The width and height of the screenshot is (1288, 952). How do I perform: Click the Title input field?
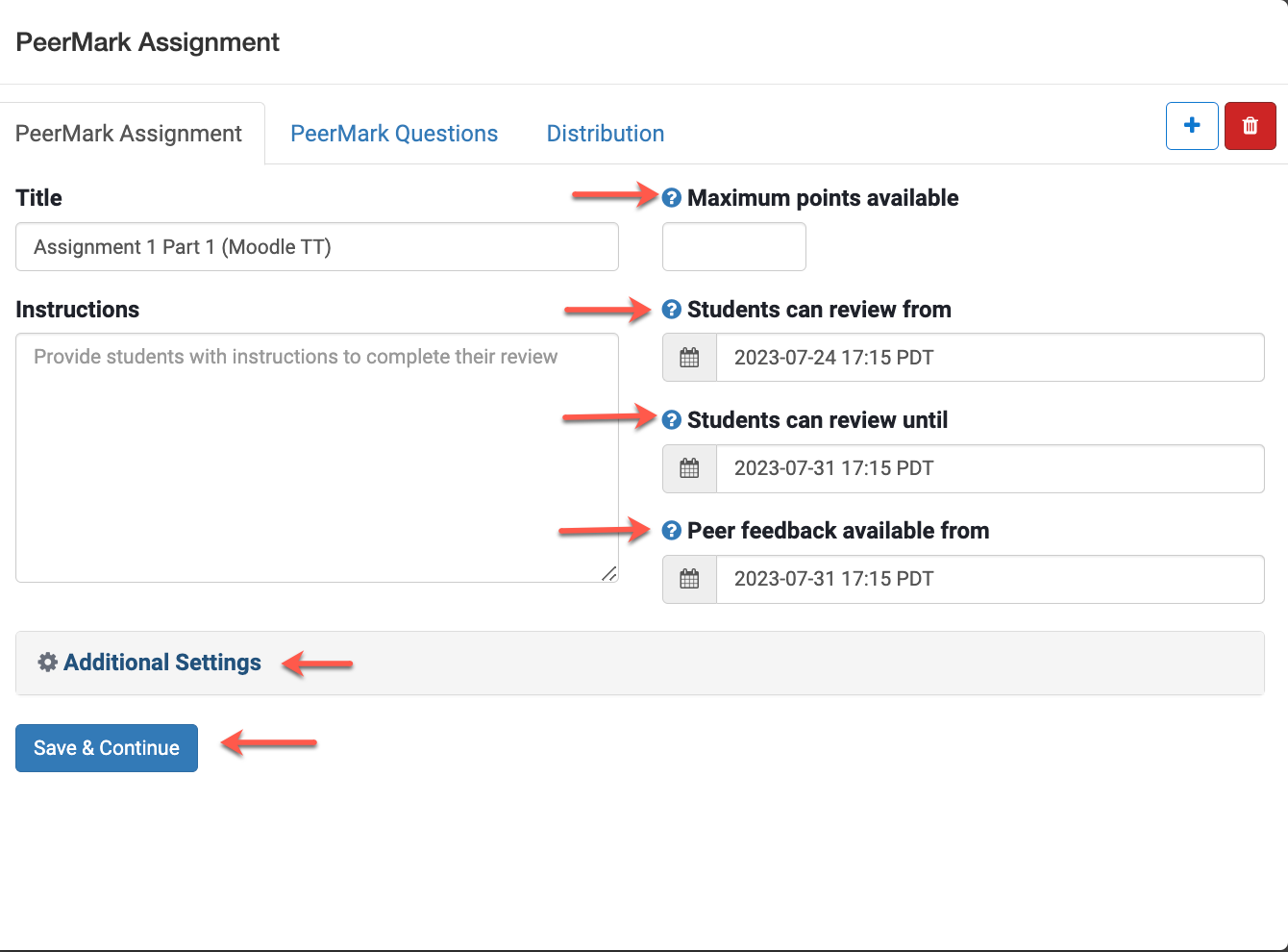pyautogui.click(x=317, y=247)
